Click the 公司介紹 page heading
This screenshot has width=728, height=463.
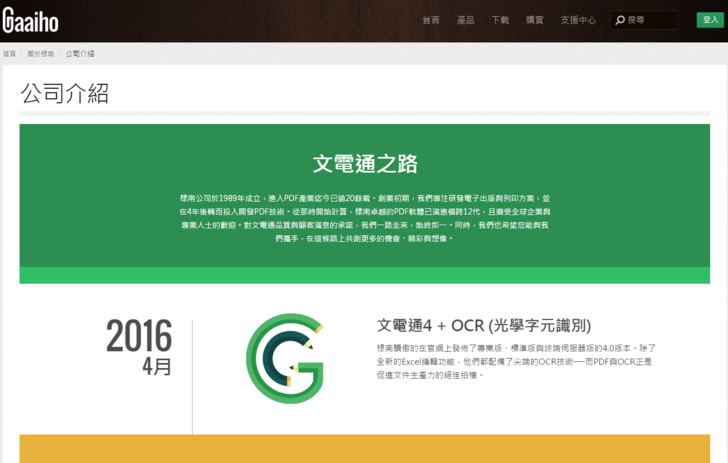tap(65, 93)
